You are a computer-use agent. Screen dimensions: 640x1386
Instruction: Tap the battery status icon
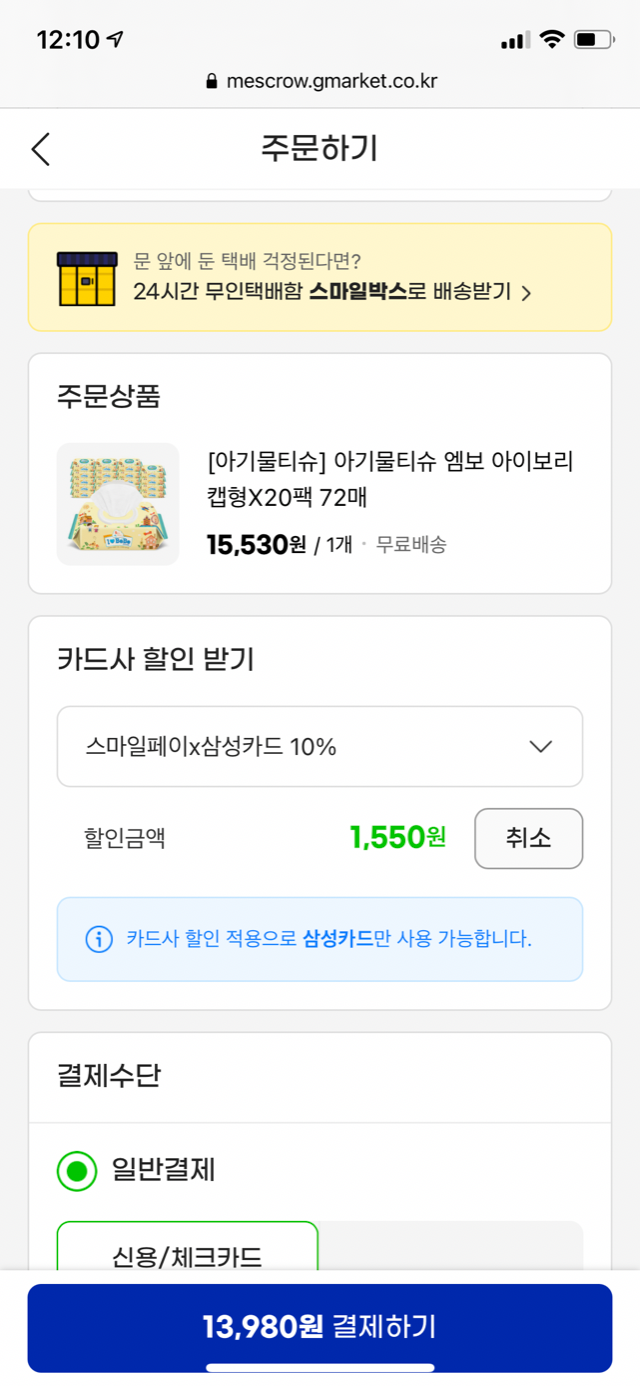[597, 40]
